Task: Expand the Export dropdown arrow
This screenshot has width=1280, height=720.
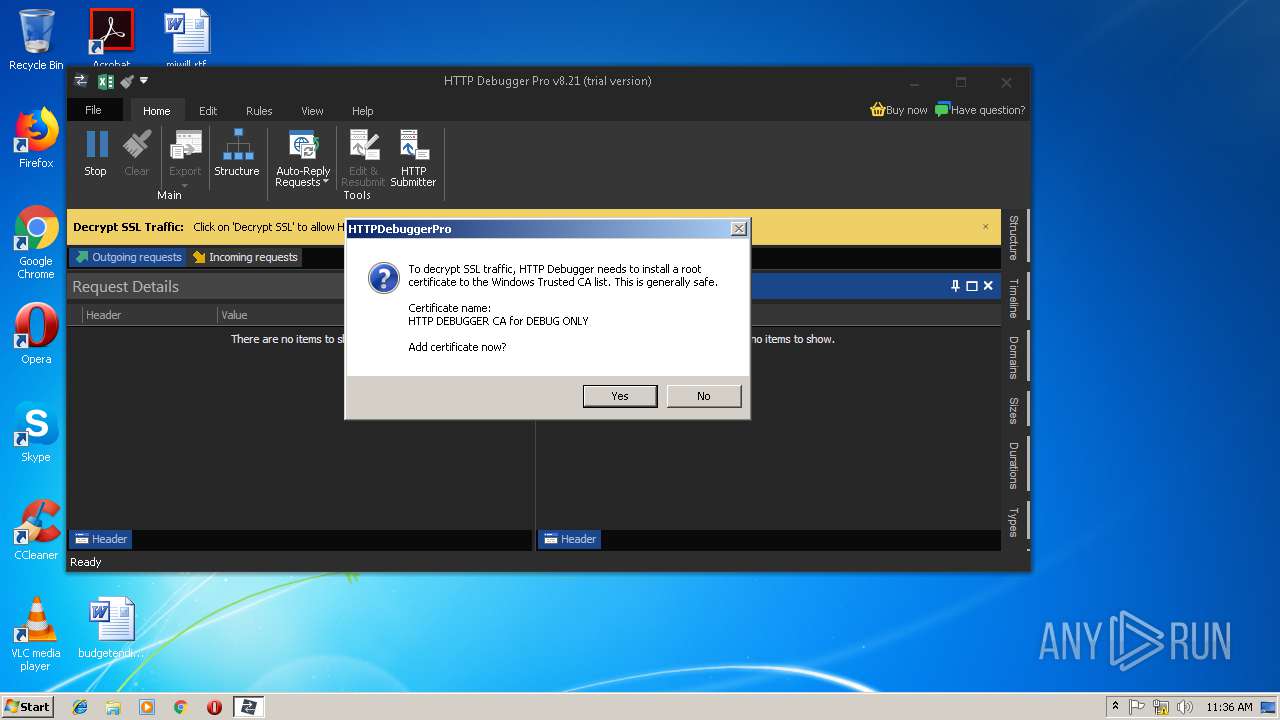Action: coord(185,185)
